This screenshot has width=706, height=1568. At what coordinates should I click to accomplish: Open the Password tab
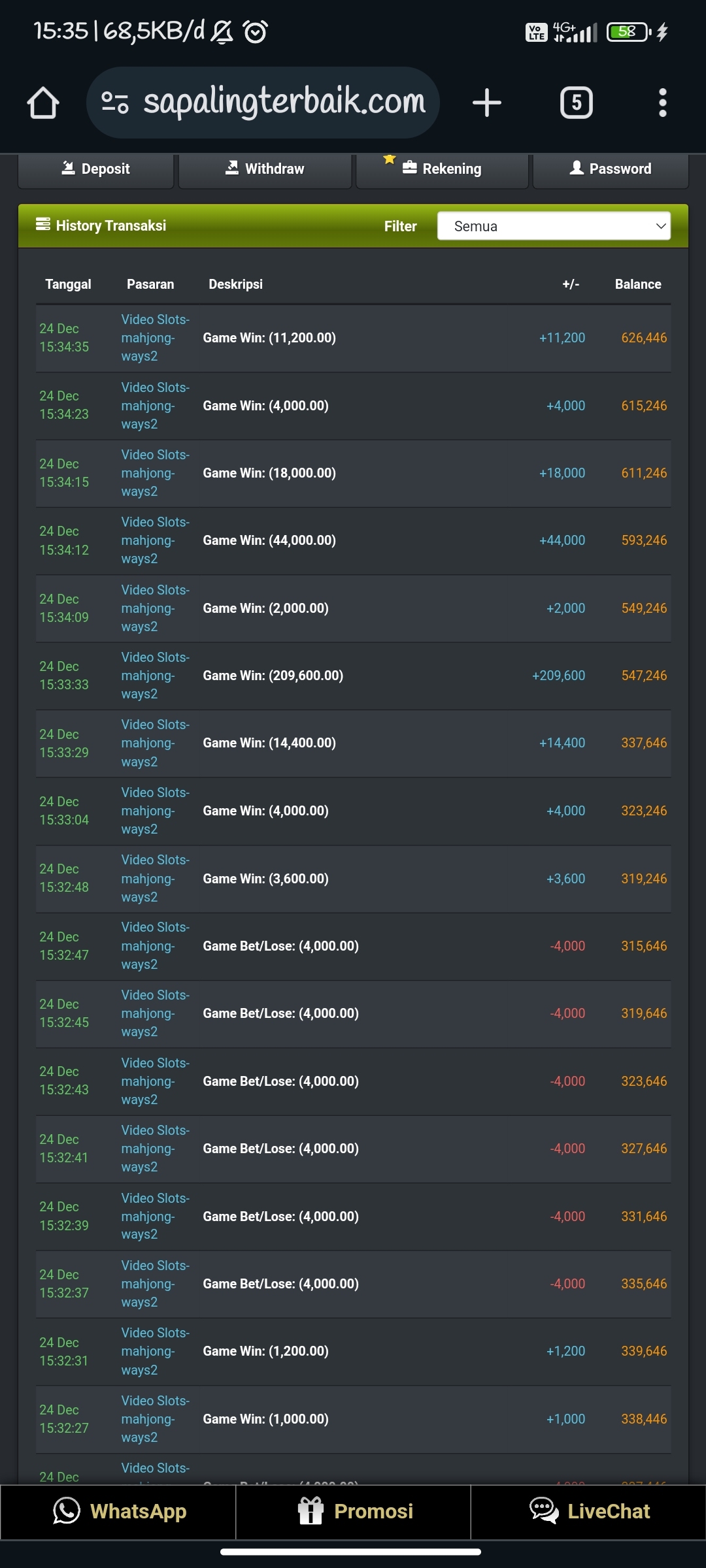coord(611,169)
